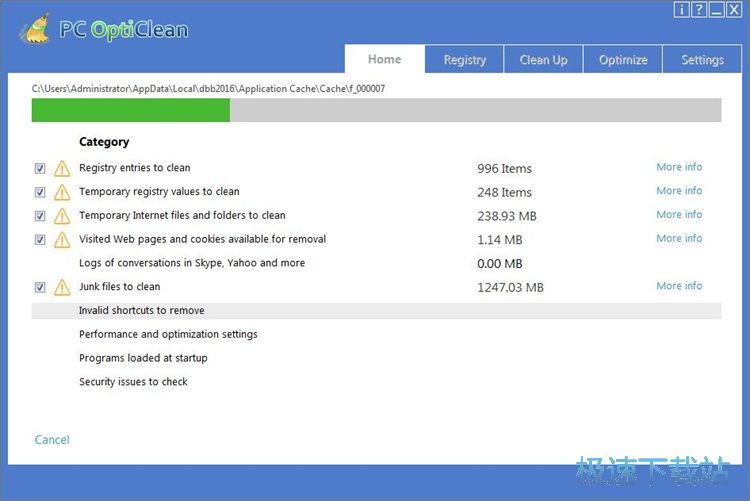Open the info button in title bar
The height and width of the screenshot is (501, 750).
(x=682, y=9)
